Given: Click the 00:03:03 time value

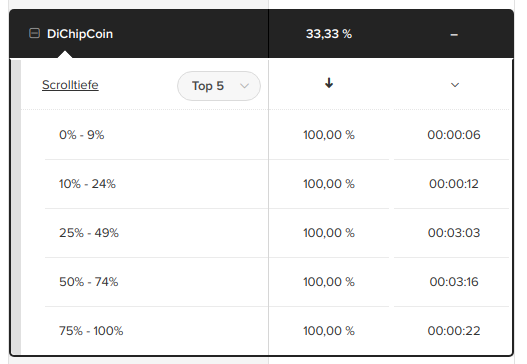Looking at the screenshot, I should [454, 233].
